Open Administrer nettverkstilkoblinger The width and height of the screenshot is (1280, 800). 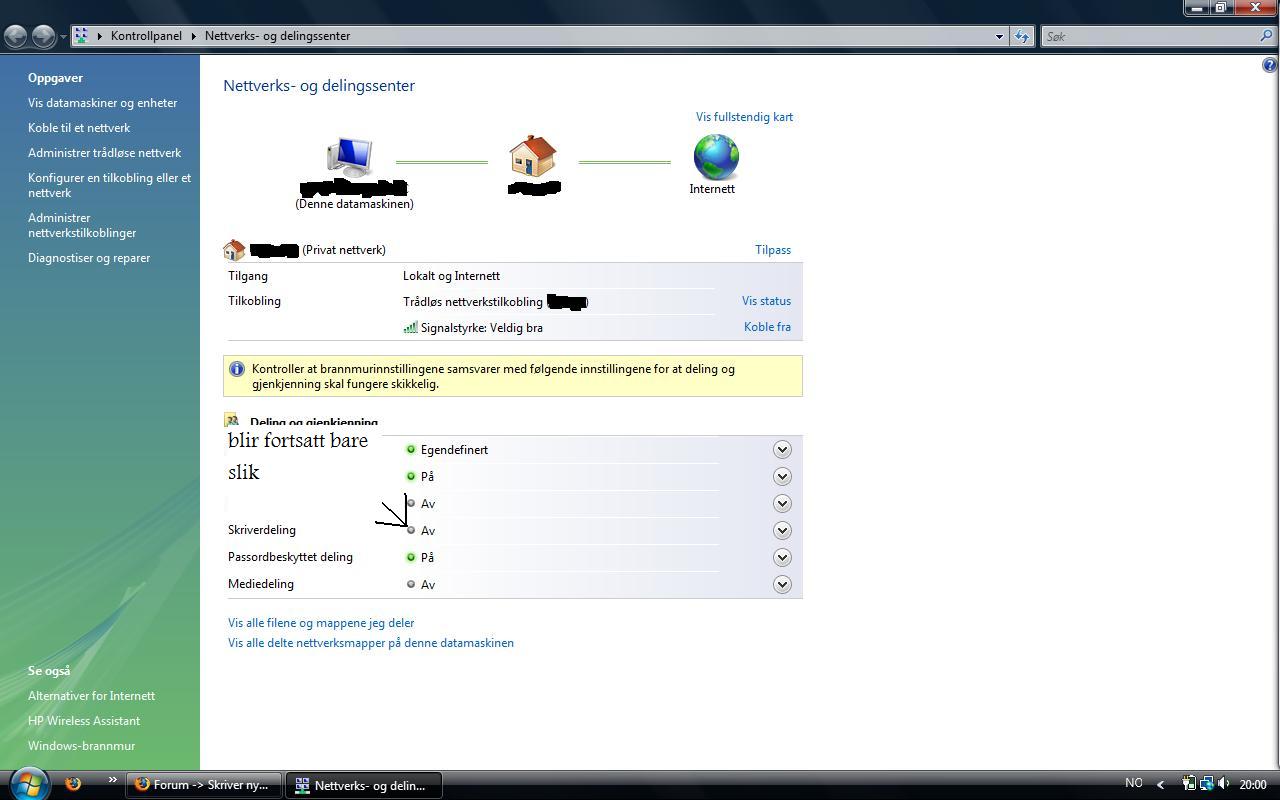click(x=82, y=225)
